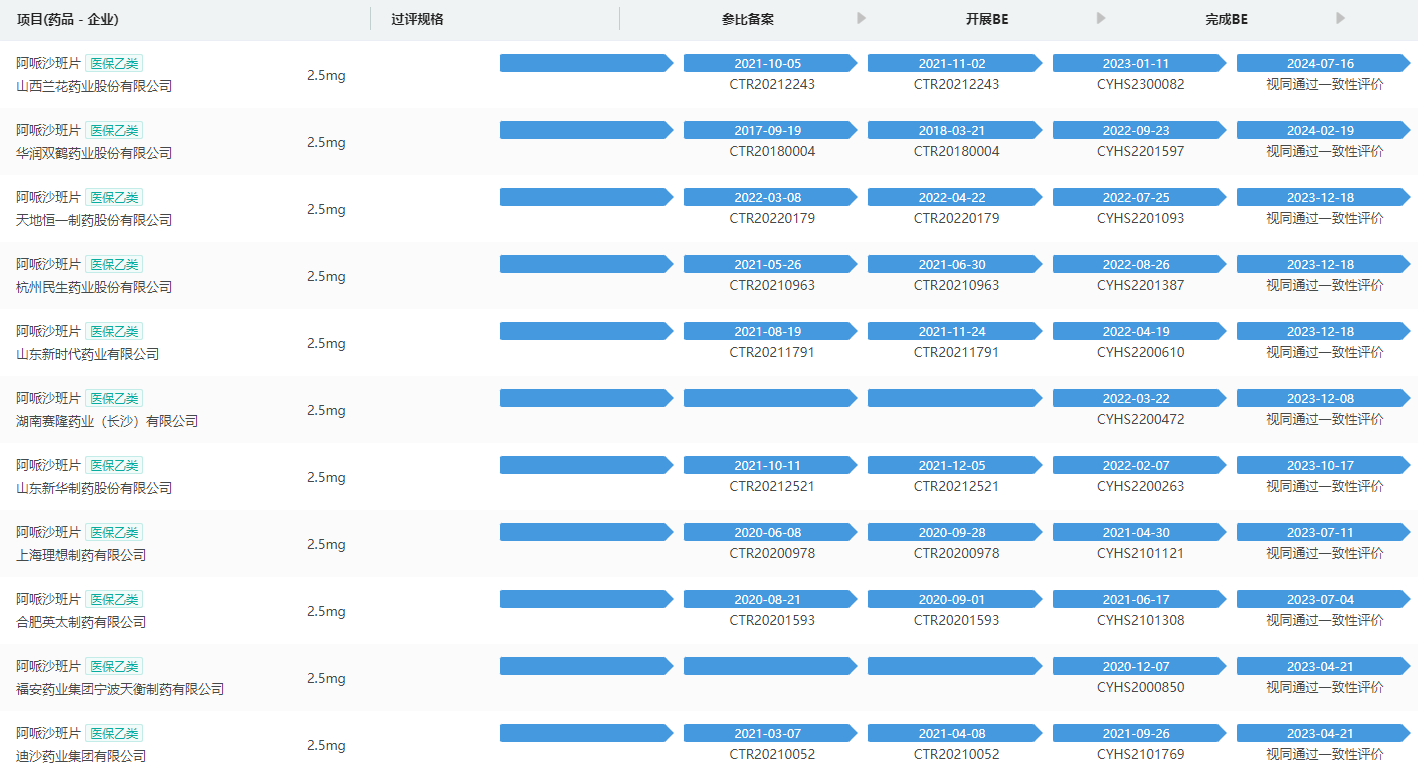Click 医保乙类 tag in the 迪沙药业集团 row
1418x773 pixels.
tap(114, 733)
